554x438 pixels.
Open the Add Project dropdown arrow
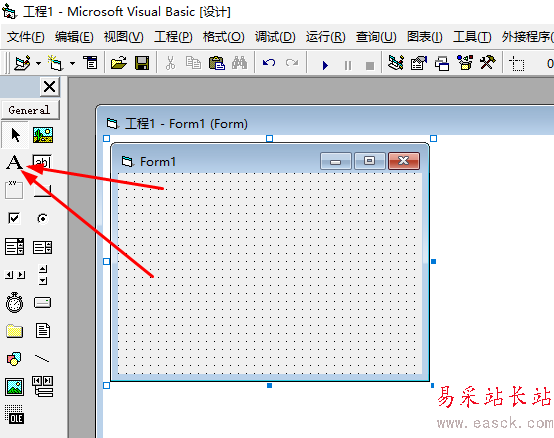(38, 64)
